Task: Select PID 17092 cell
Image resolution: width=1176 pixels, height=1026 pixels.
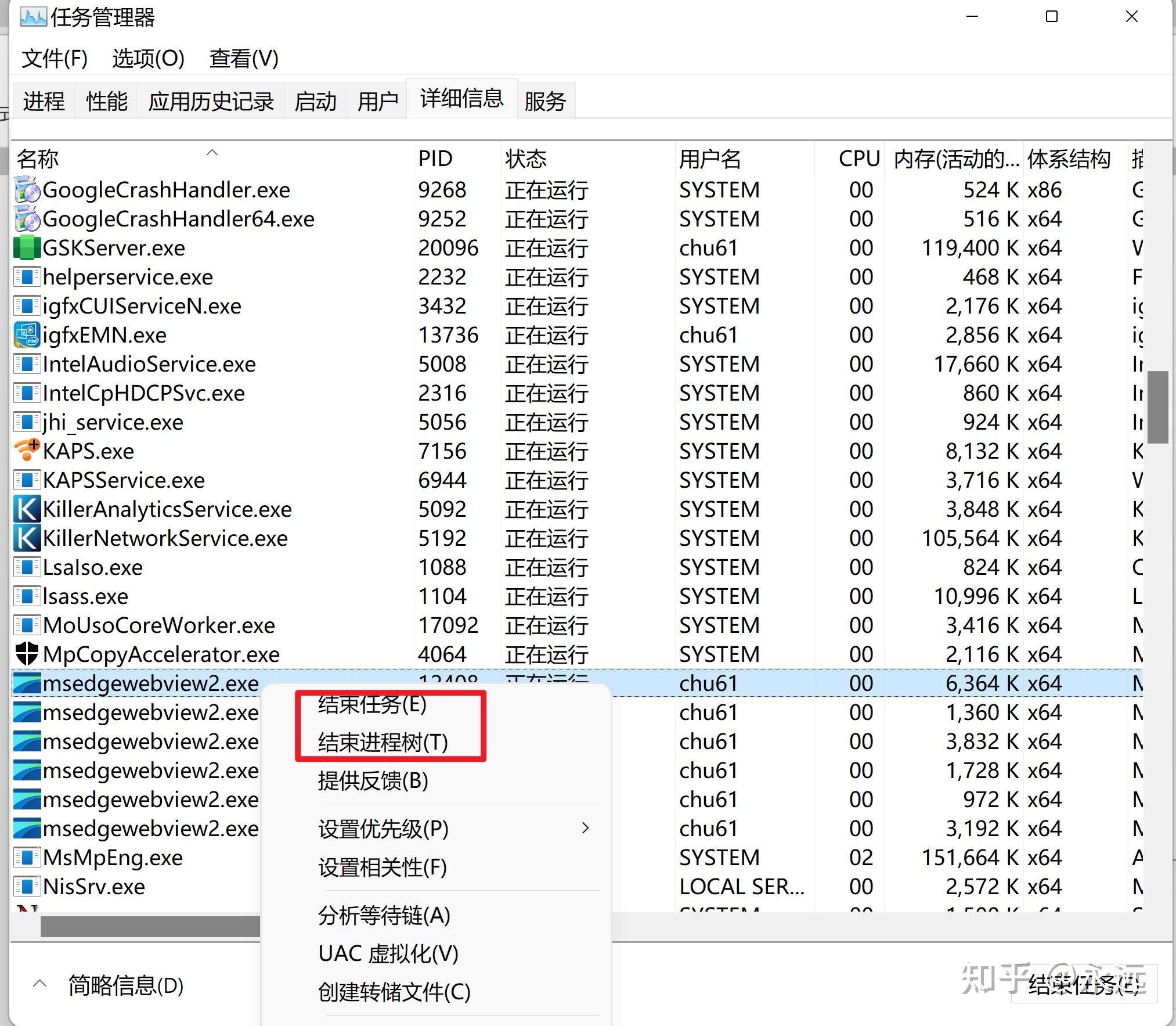Action: point(448,625)
